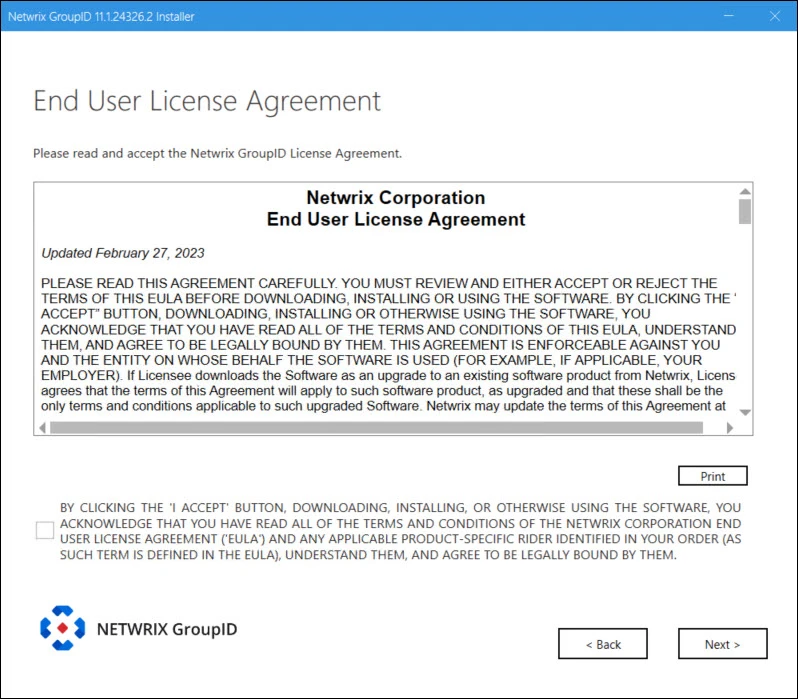
Task: Close the Netwrix GroupID installer window
Action: pyautogui.click(x=775, y=16)
